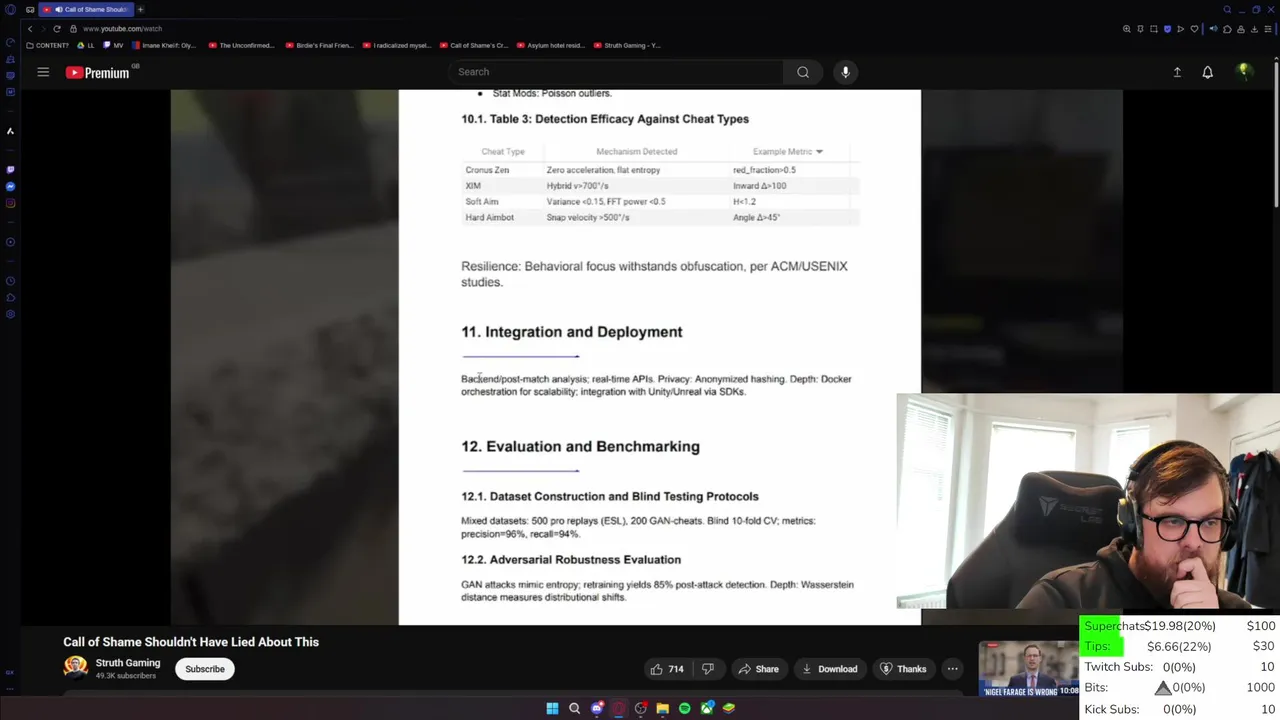Open the YouTube create/upload icon
Image resolution: width=1280 pixels, height=720 pixels.
[x=1177, y=72]
